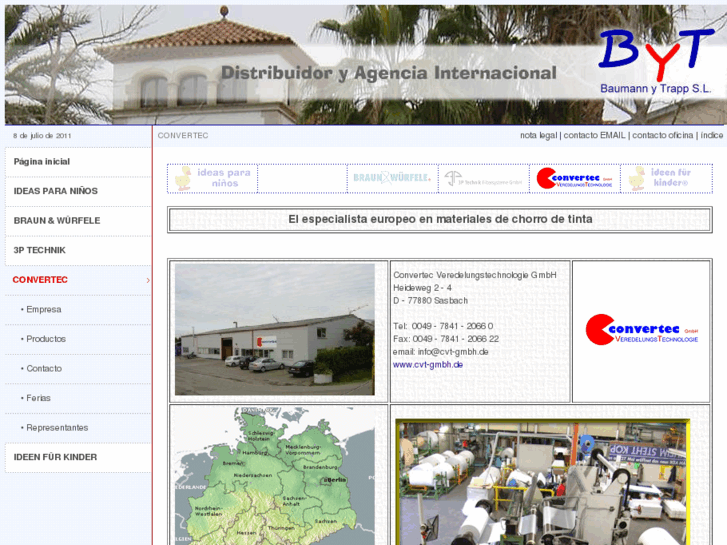Click the CONVERTEC breadcrumb label
Screen dimensions: 727x545
point(183,135)
